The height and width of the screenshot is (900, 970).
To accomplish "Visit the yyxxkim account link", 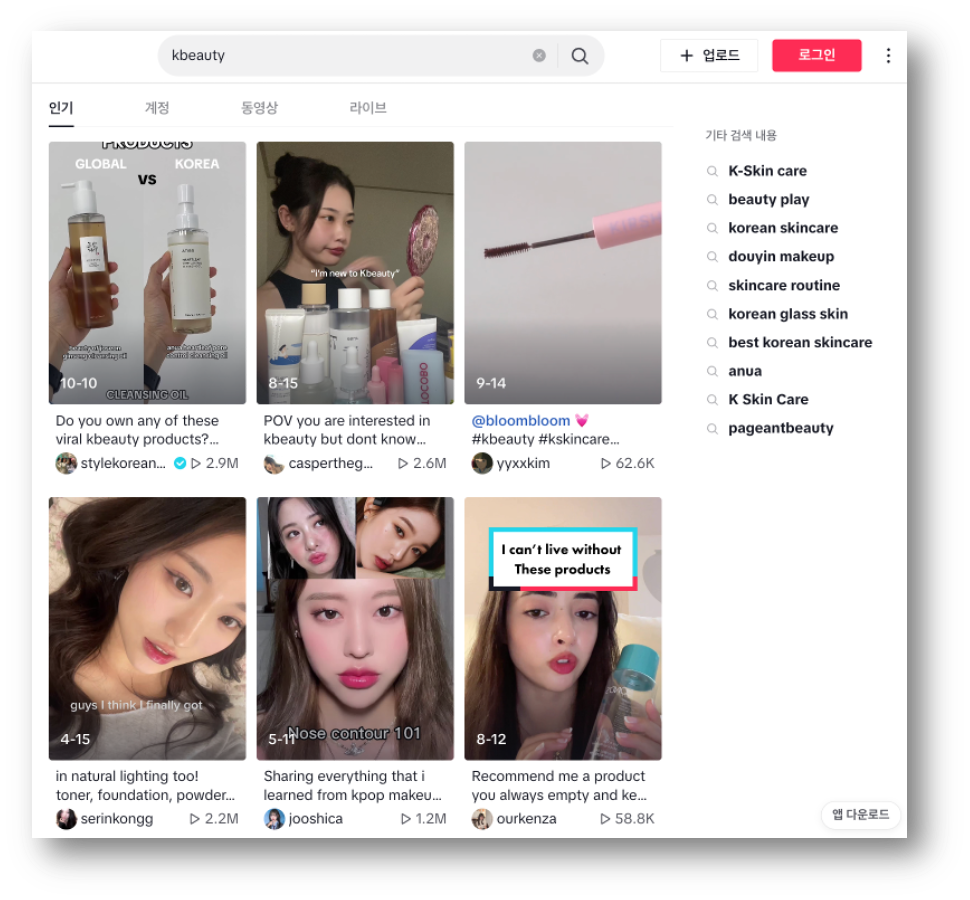I will (523, 463).
